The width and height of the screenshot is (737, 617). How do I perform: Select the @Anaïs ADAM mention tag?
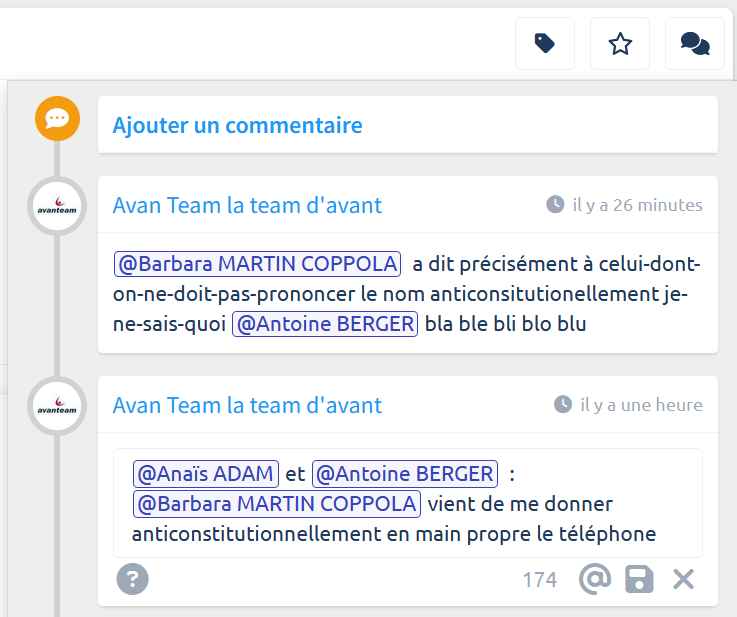click(205, 473)
